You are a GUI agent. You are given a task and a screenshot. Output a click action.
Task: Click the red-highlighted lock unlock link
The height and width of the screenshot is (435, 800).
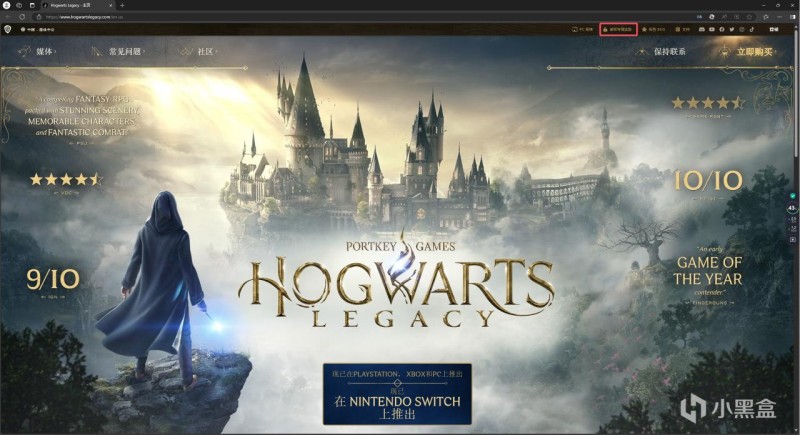618,30
